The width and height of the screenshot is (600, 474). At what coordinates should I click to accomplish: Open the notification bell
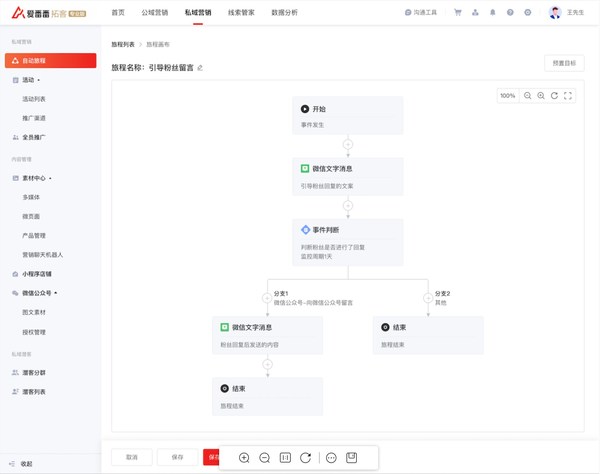point(493,13)
